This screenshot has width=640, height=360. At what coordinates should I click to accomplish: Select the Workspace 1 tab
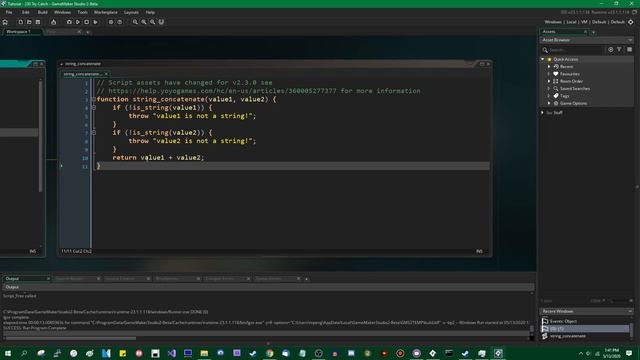point(19,31)
